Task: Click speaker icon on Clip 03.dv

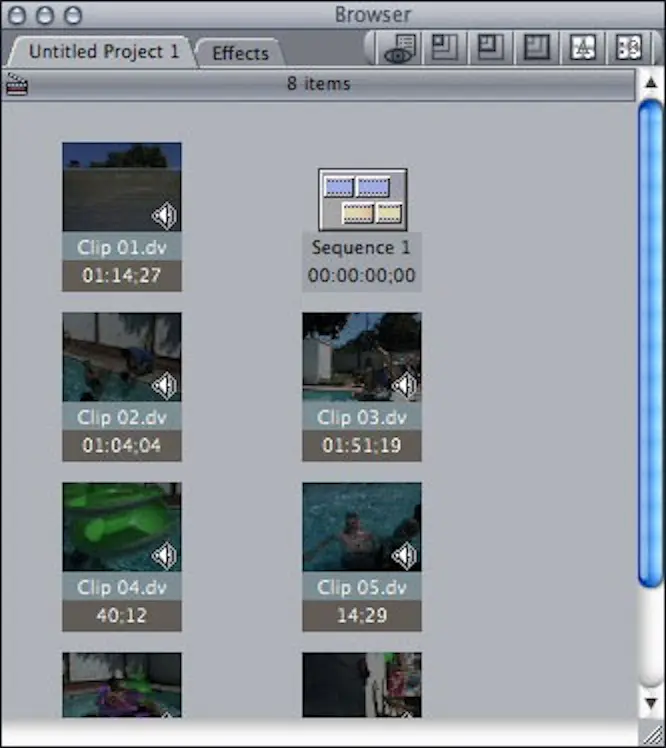Action: click(405, 385)
